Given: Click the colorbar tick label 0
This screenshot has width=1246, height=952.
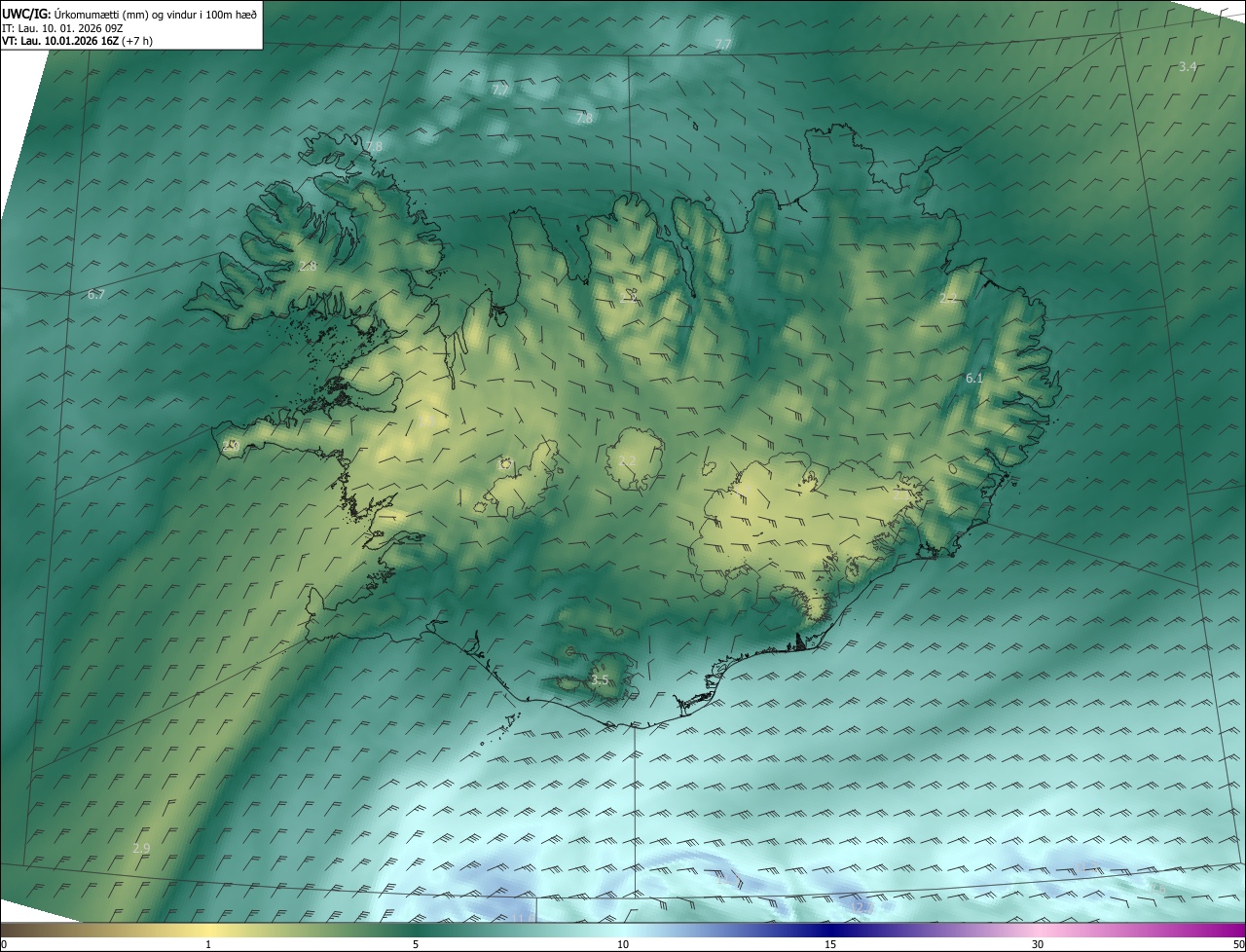Looking at the screenshot, I should (x=4, y=944).
